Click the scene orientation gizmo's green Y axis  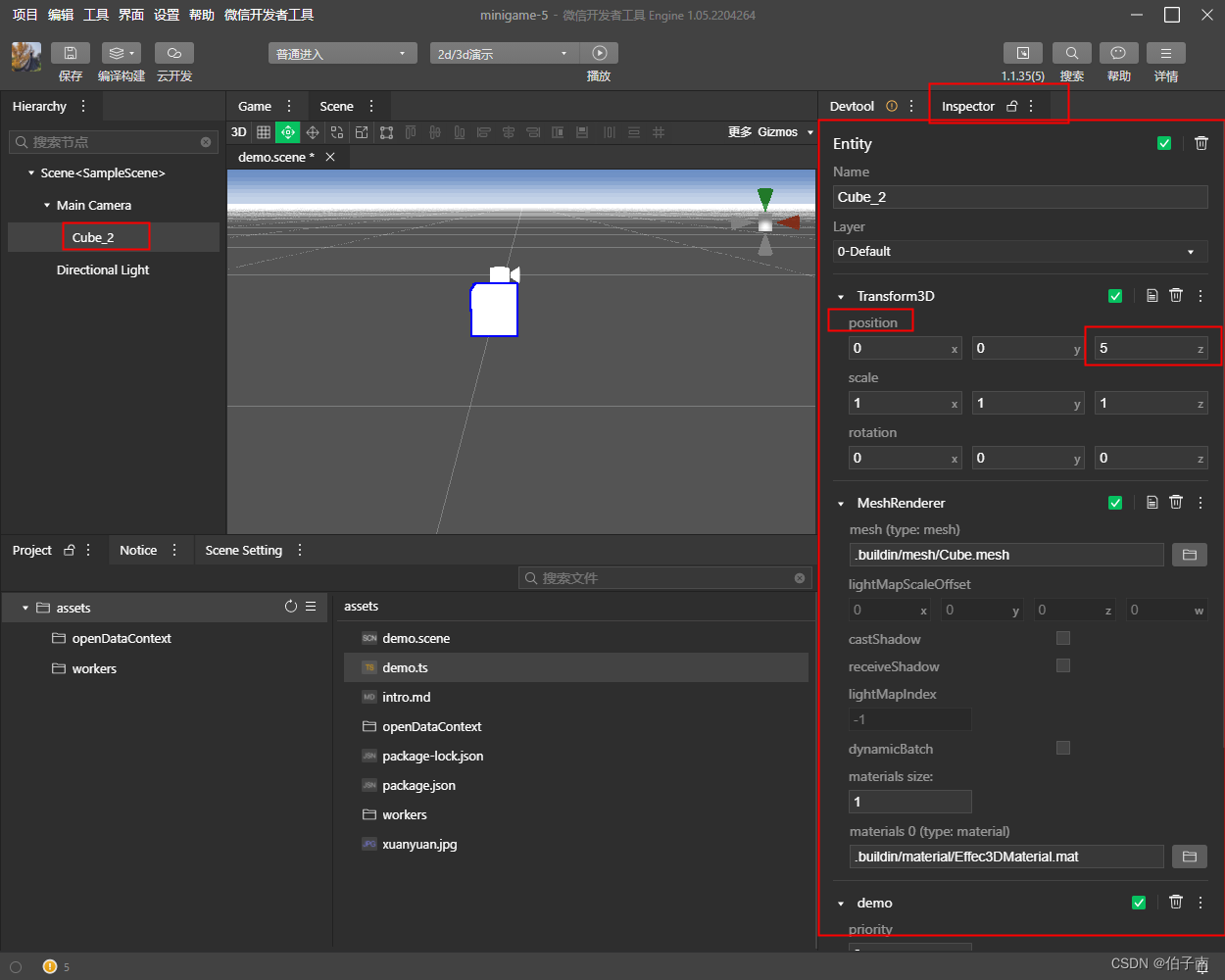pyautogui.click(x=765, y=198)
